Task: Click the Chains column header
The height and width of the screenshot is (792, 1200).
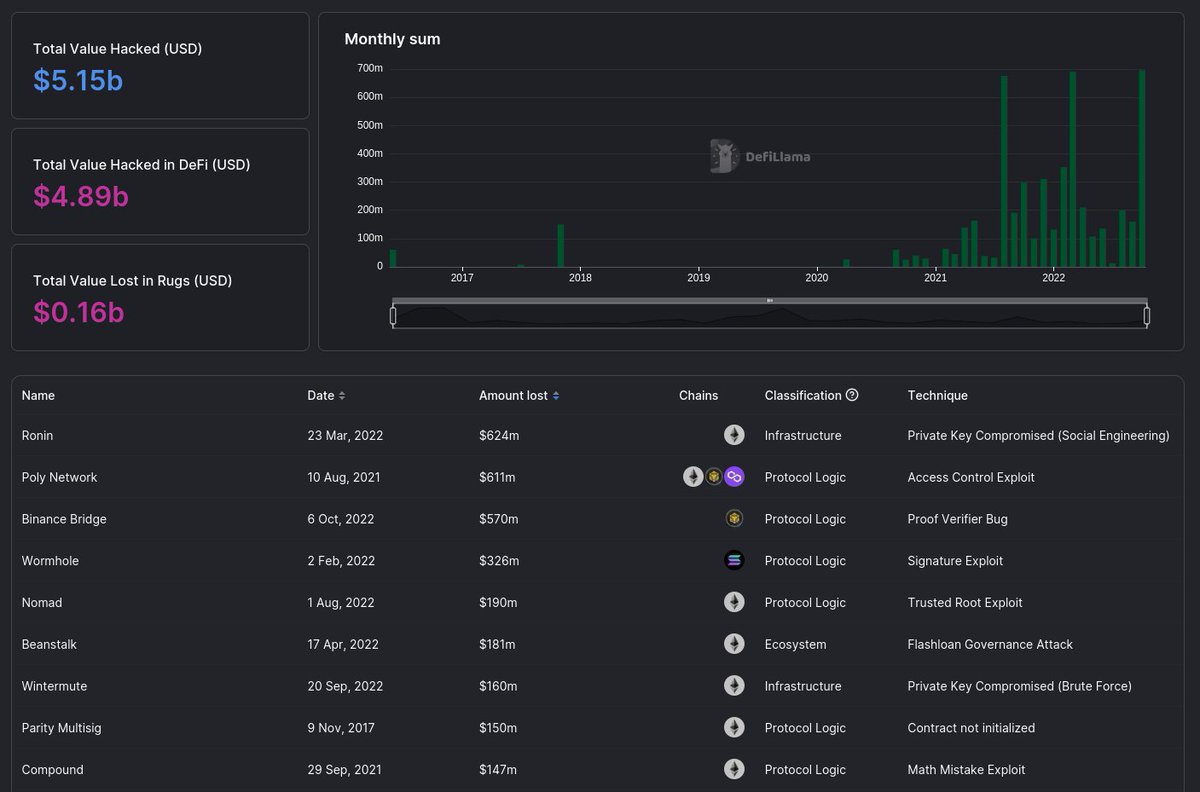Action: pyautogui.click(x=698, y=396)
